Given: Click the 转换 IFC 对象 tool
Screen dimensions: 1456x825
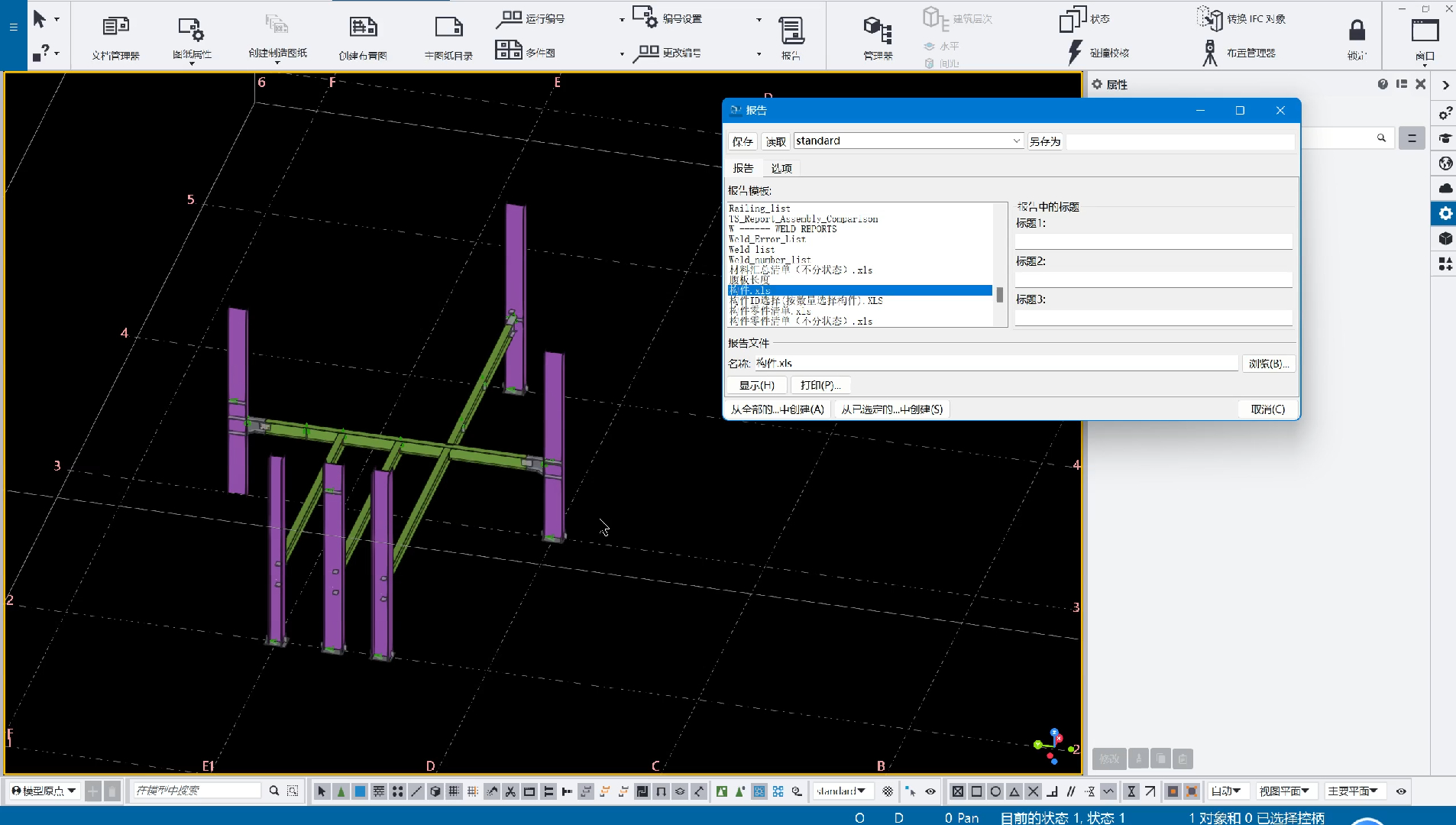Looking at the screenshot, I should pyautogui.click(x=1241, y=18).
